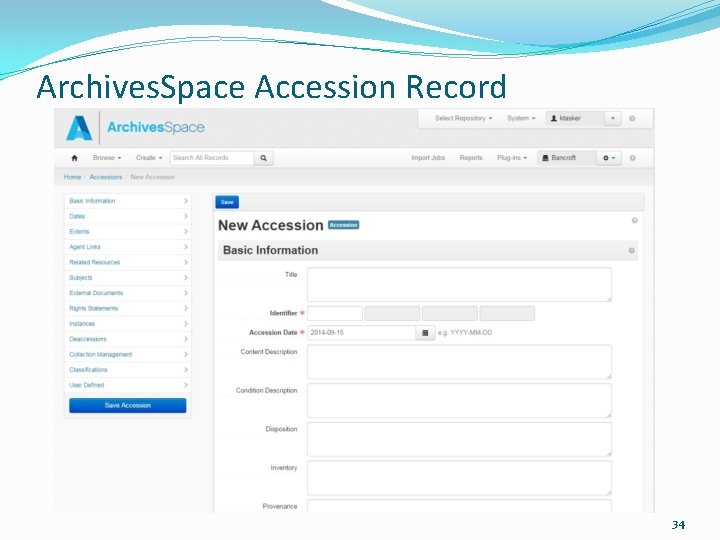Image resolution: width=720 pixels, height=540 pixels.
Task: Click the ArchivesSpace logo icon
Action: click(x=79, y=128)
